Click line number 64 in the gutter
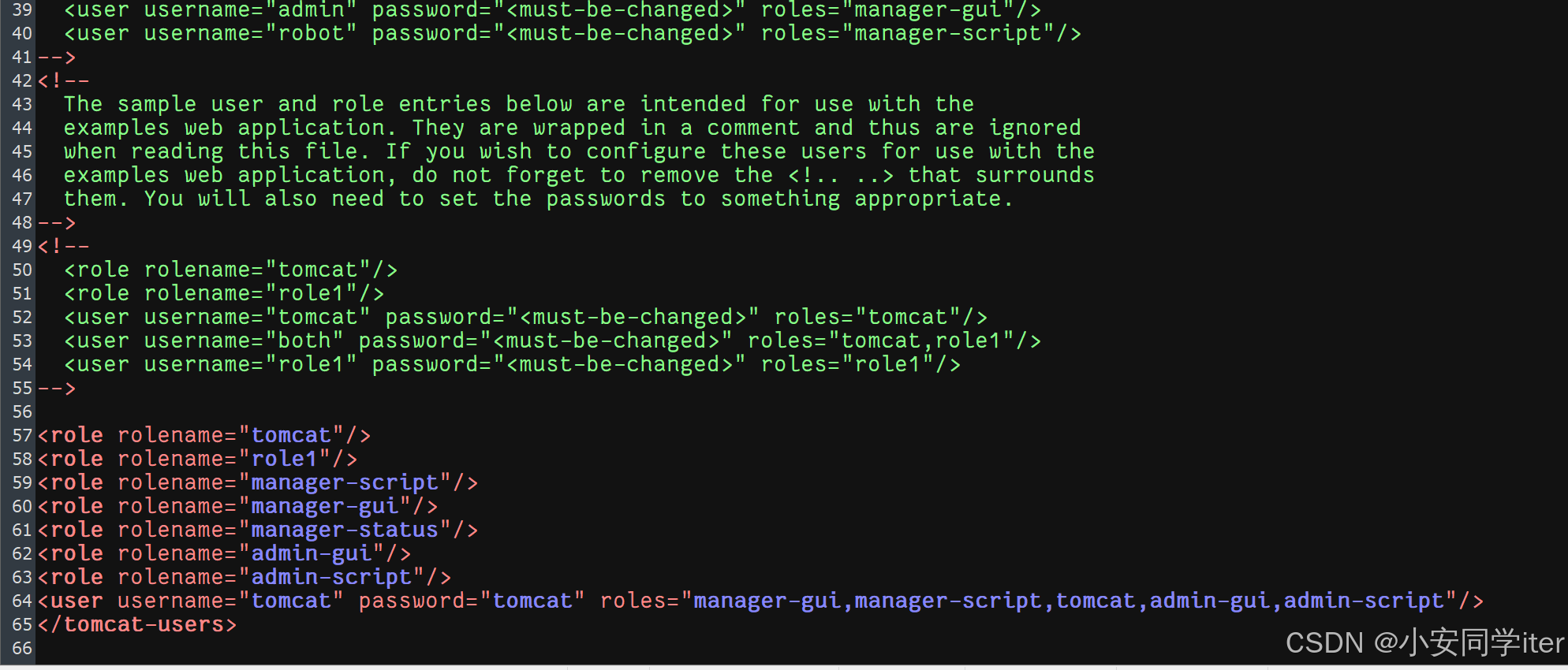Image resolution: width=1568 pixels, height=670 pixels. click(x=22, y=601)
